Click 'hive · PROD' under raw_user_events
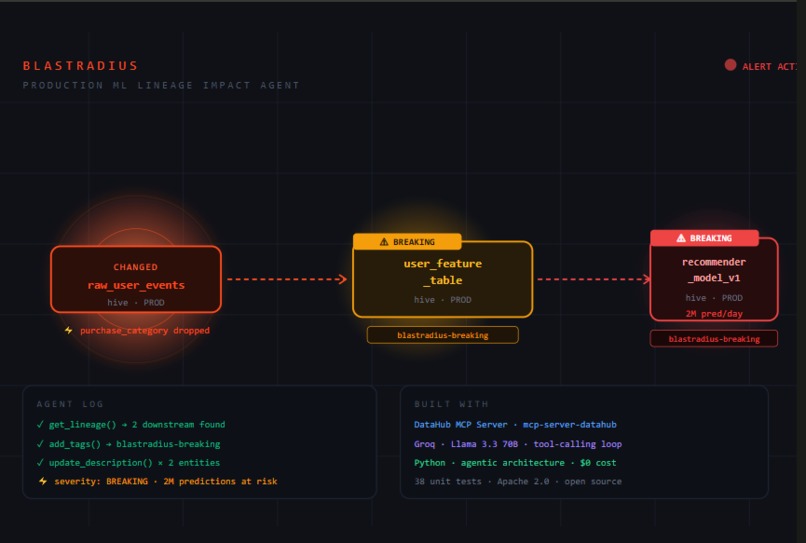Image resolution: width=806 pixels, height=543 pixels. pyautogui.click(x=136, y=302)
